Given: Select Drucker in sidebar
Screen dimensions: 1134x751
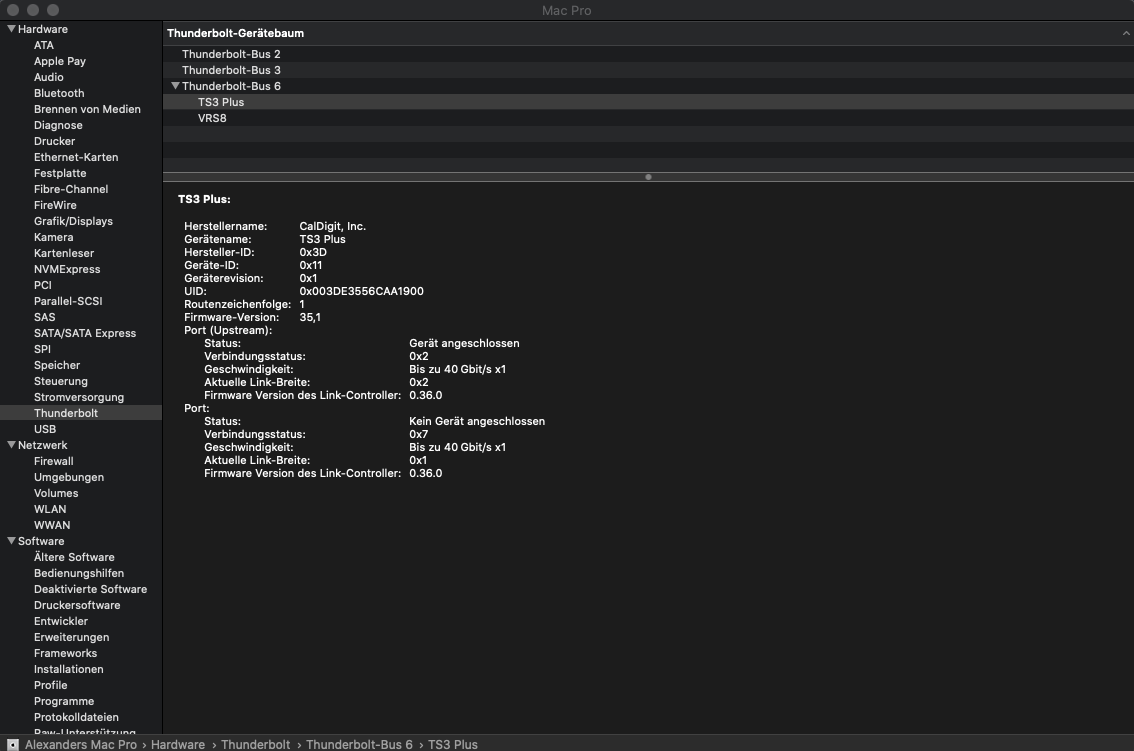Looking at the screenshot, I should (54, 141).
